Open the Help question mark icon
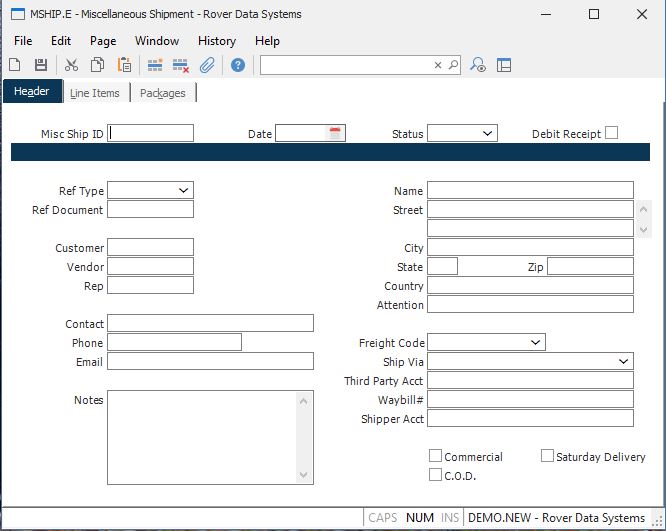This screenshot has height=531, width=666. tap(238, 65)
